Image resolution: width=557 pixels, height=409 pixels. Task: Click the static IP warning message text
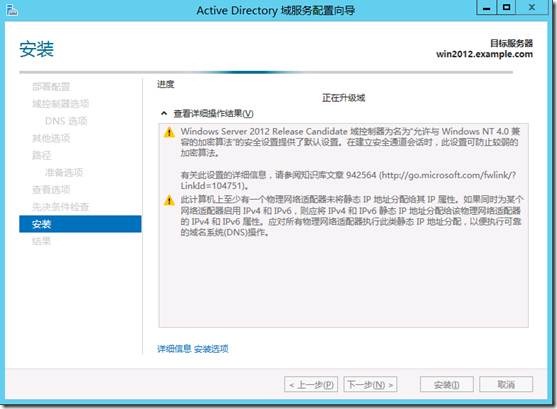(x=352, y=216)
